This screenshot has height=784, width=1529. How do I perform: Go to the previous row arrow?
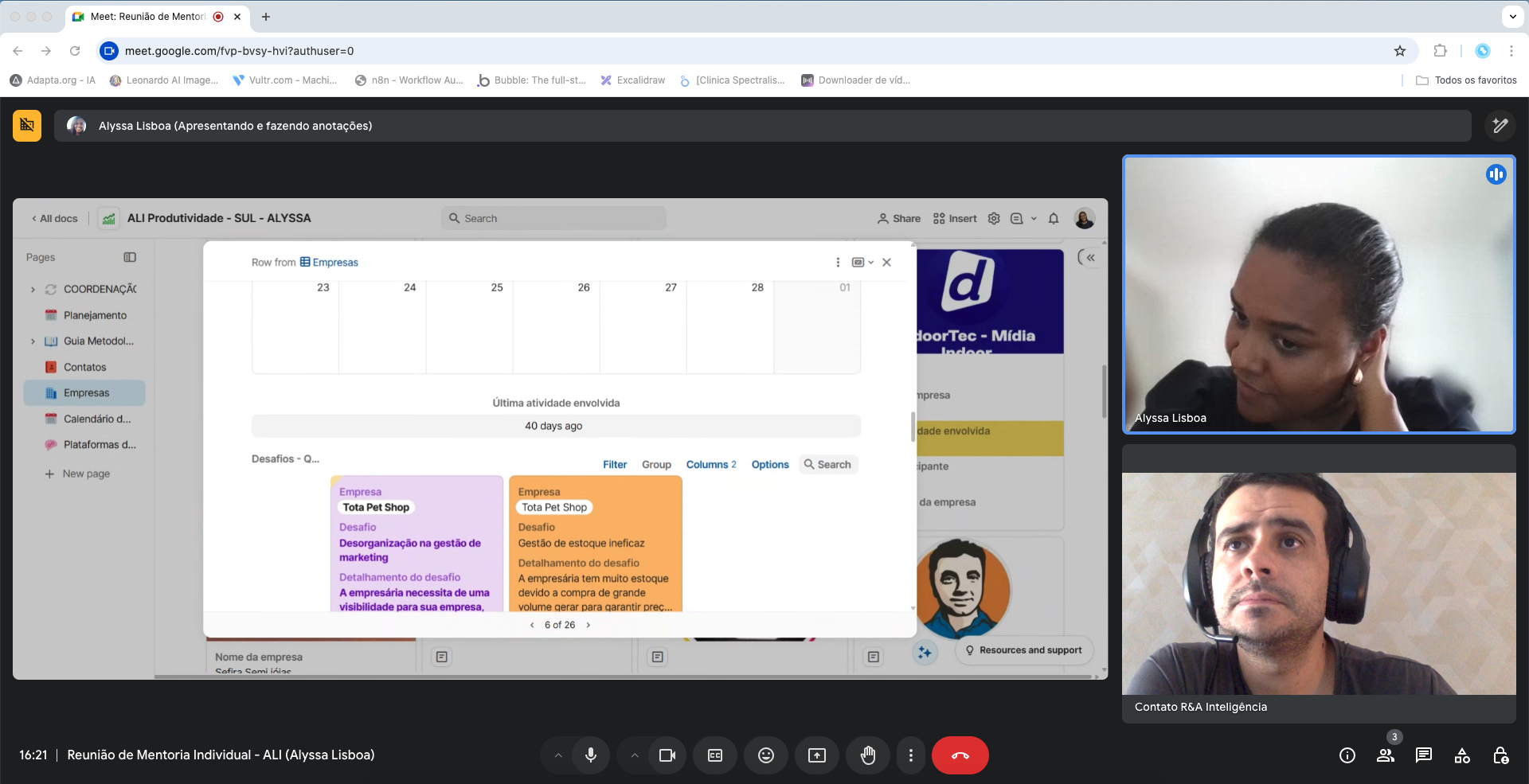532,625
